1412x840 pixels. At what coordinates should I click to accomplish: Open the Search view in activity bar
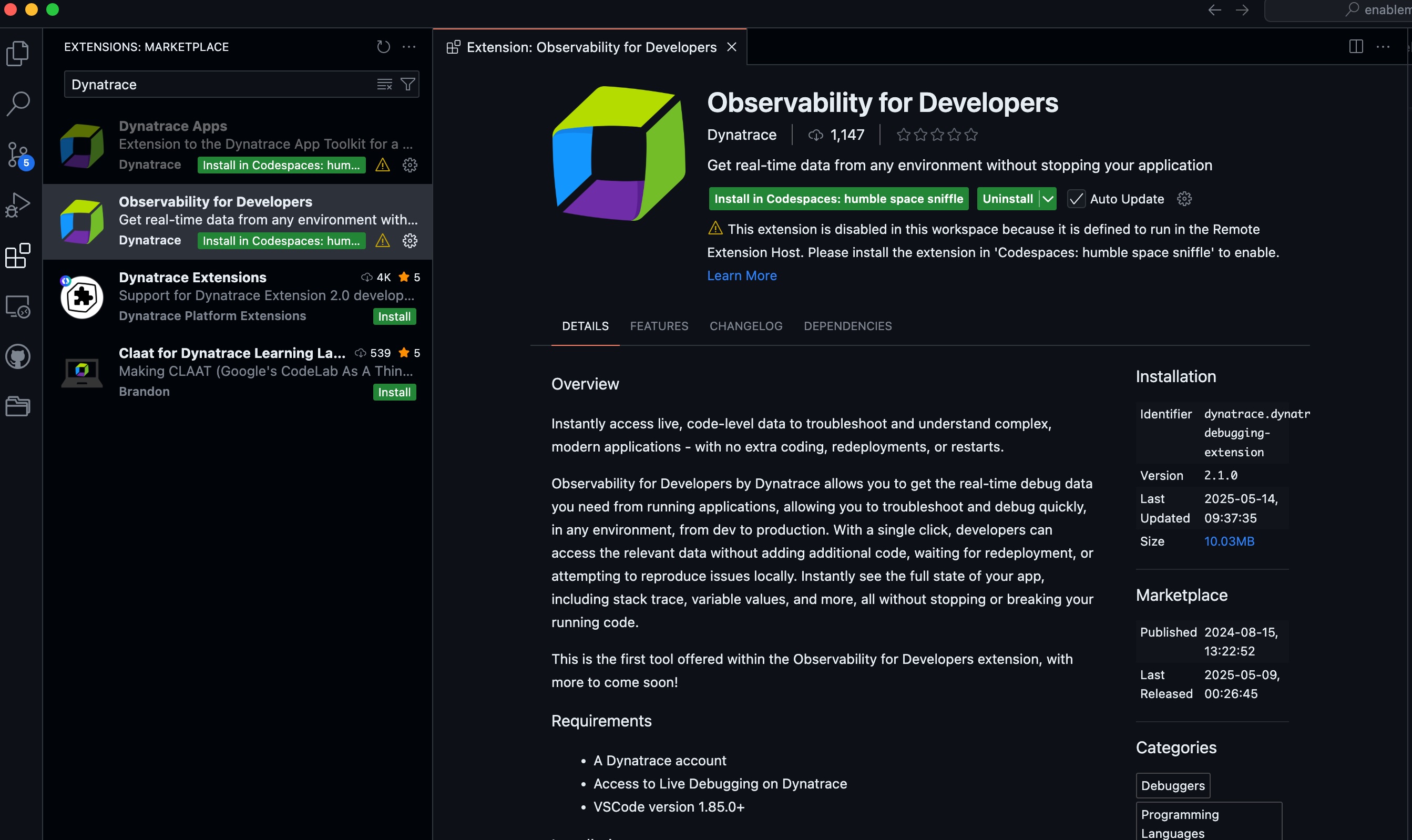[17, 104]
